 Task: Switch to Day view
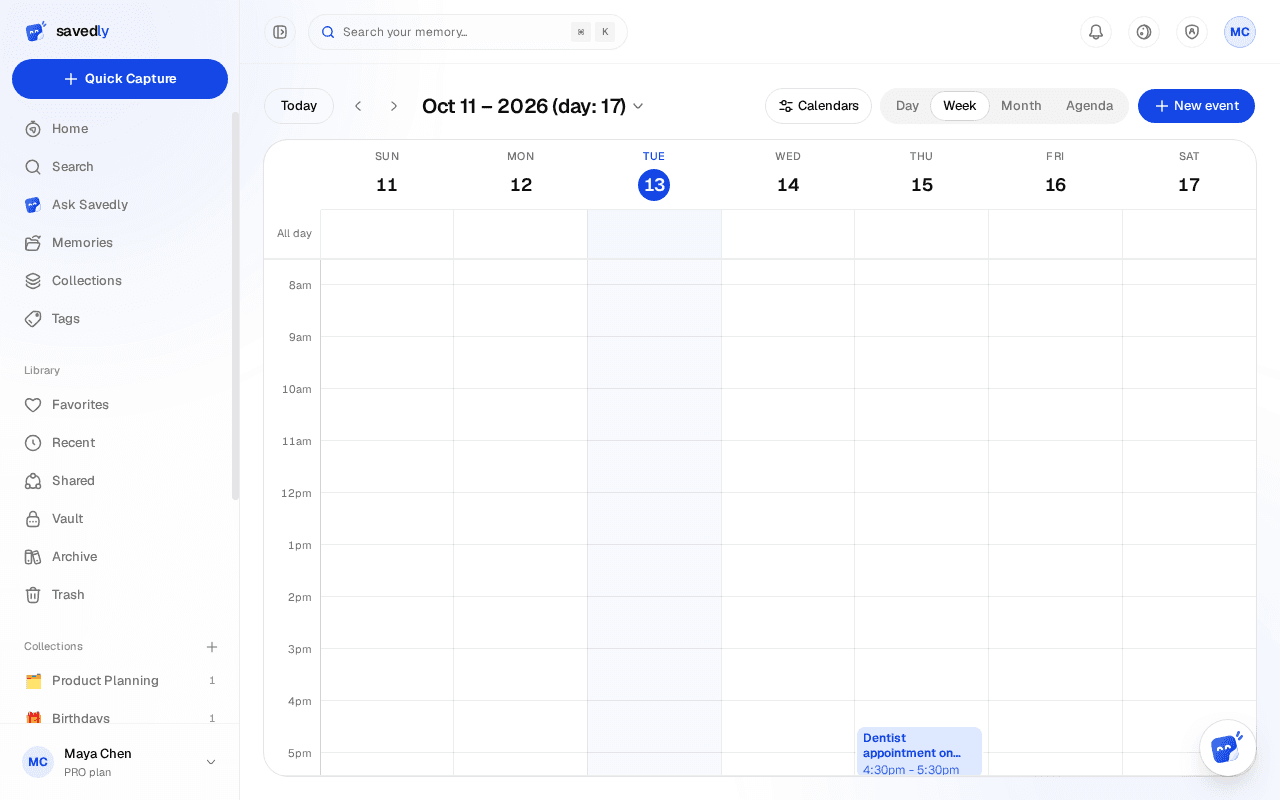(907, 106)
